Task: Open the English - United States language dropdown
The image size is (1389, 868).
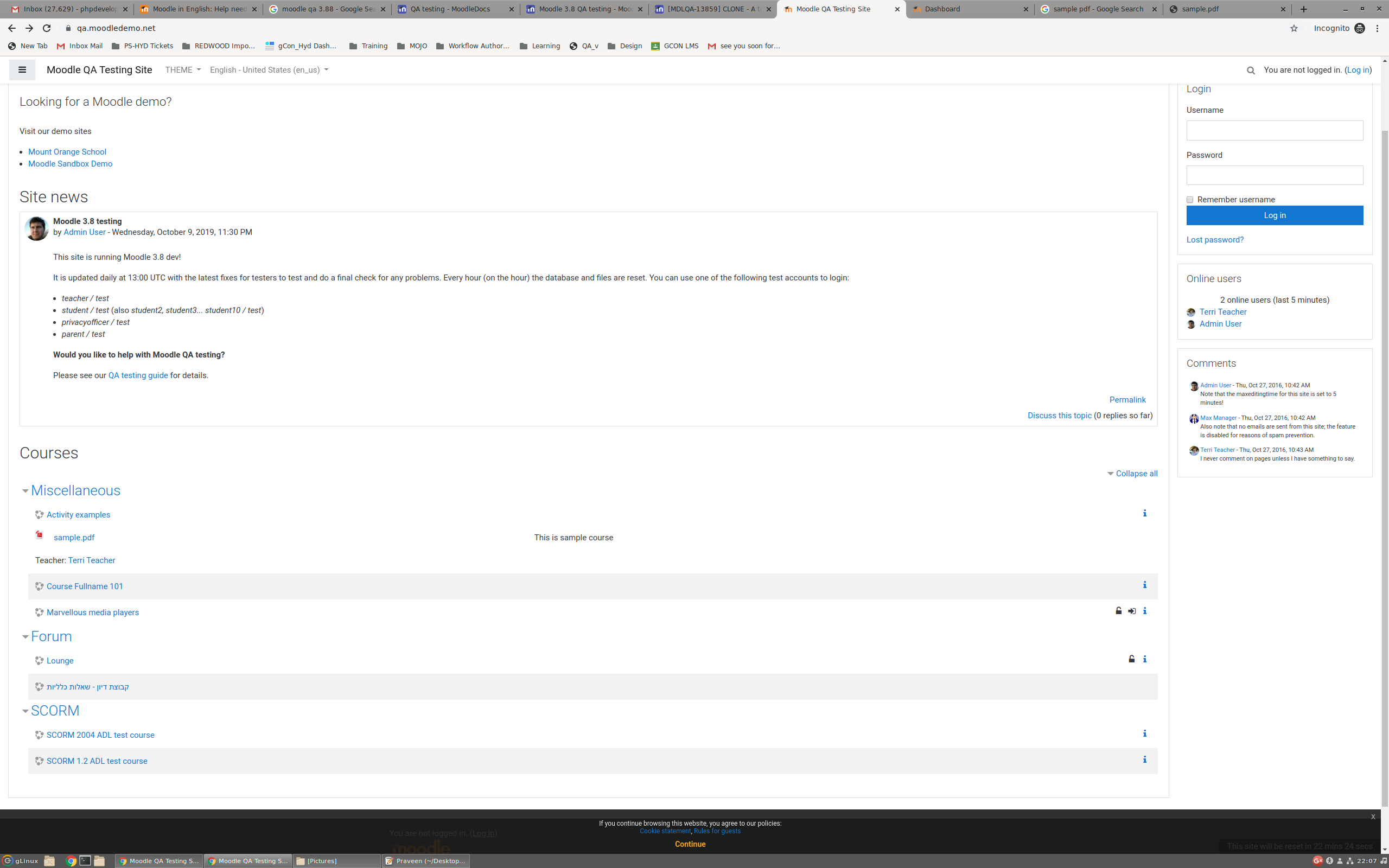Action: click(x=269, y=70)
